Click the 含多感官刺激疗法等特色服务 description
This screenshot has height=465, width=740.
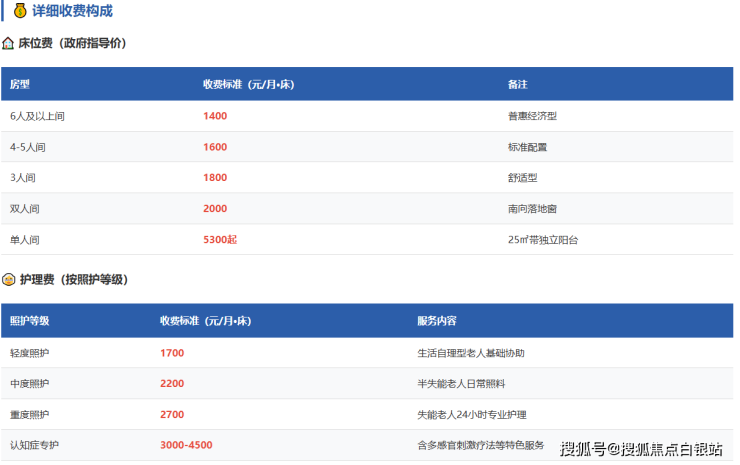481,445
